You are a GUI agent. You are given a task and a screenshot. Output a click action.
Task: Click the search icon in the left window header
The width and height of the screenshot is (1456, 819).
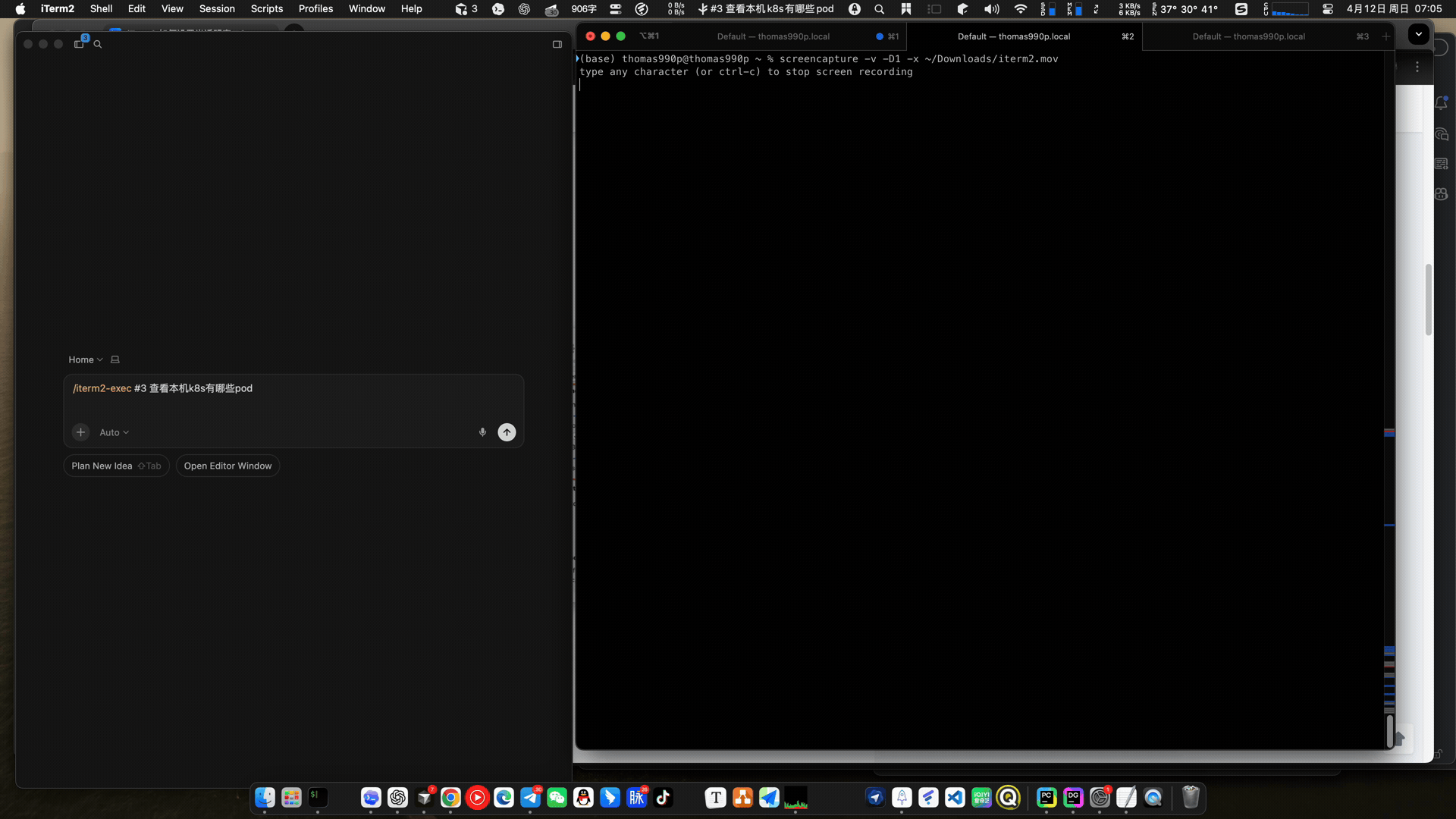[x=97, y=44]
